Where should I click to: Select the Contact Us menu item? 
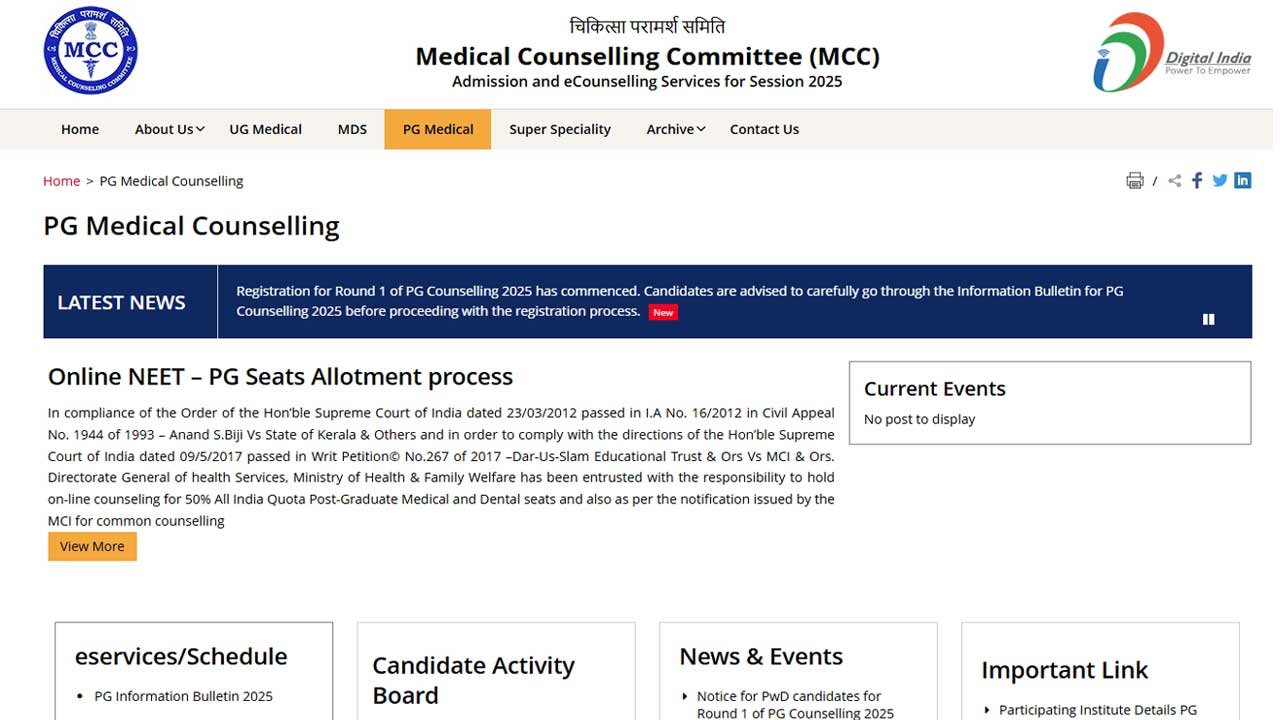764,128
